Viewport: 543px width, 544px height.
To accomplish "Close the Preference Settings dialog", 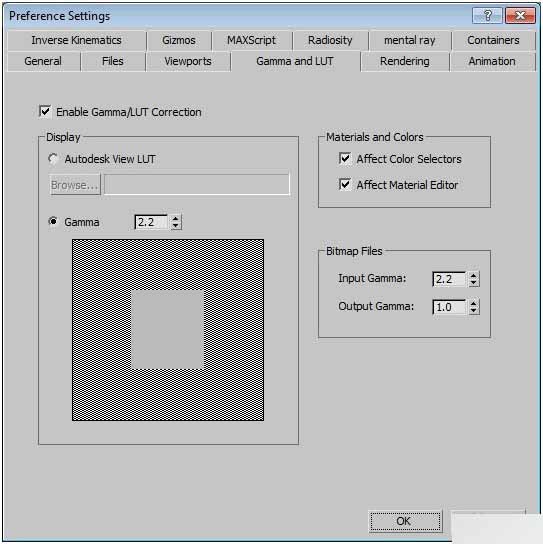I will (520, 16).
